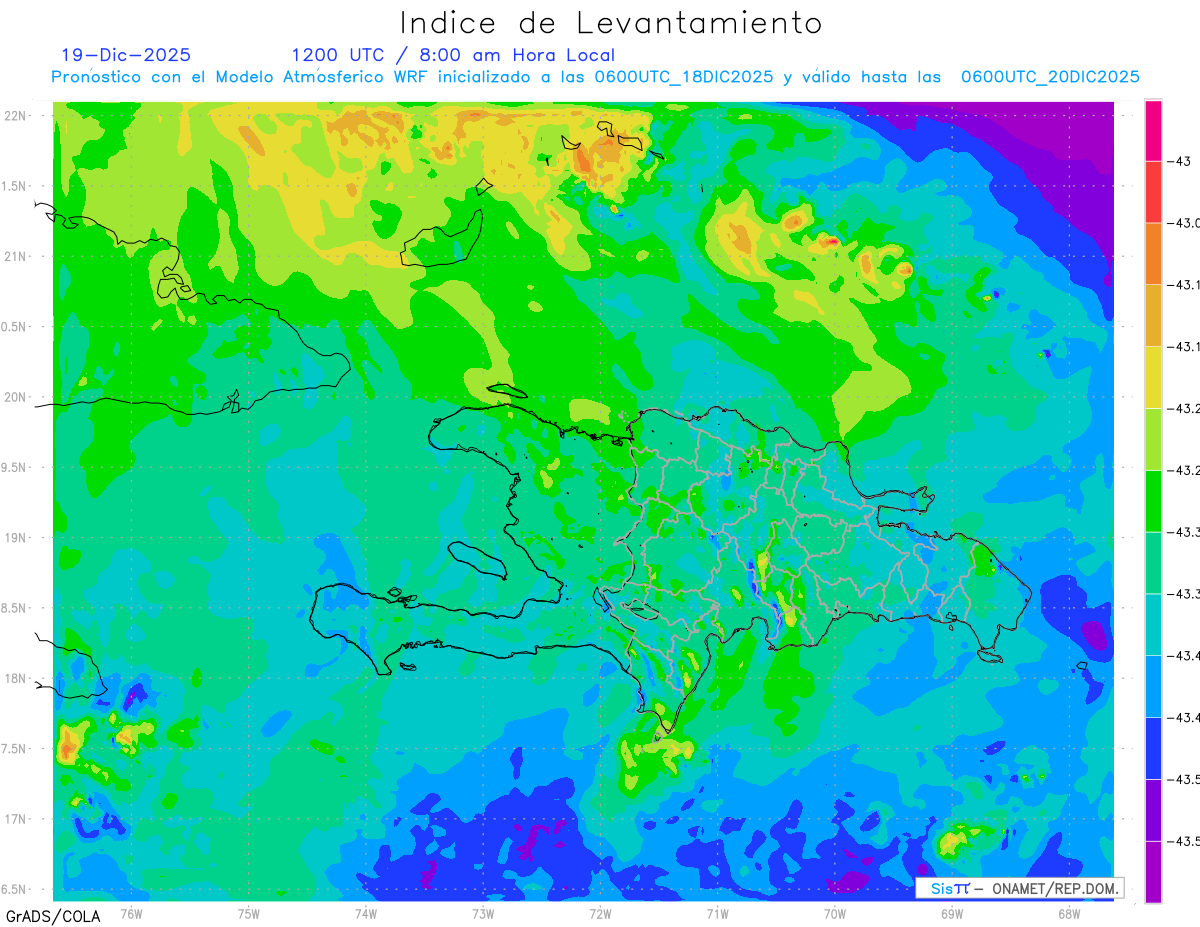Pick the orange swatch in the legend
The height and width of the screenshot is (927, 1200).
tap(1153, 254)
